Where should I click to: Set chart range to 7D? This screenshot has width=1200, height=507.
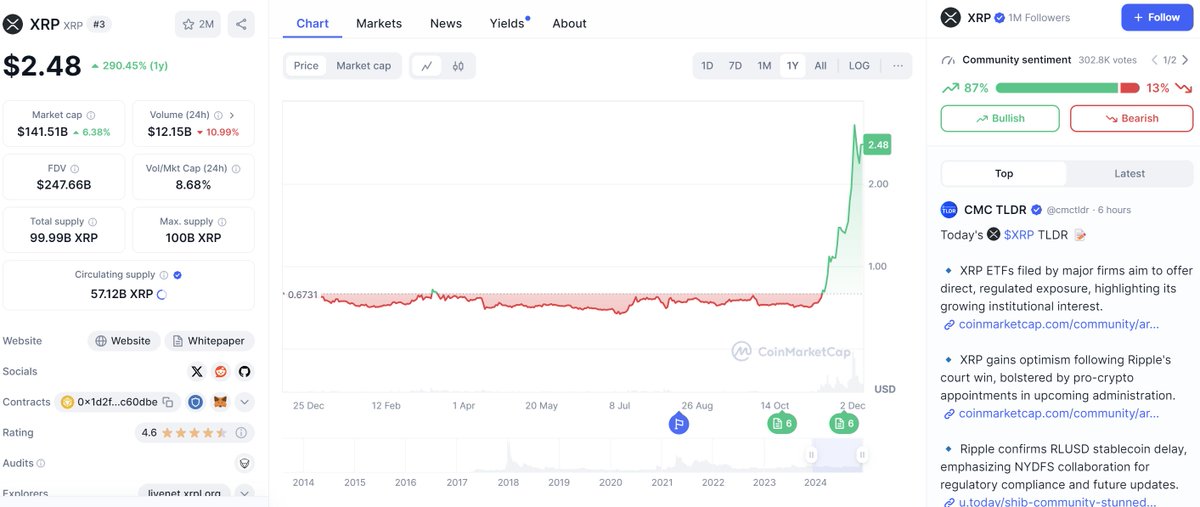[x=735, y=66]
